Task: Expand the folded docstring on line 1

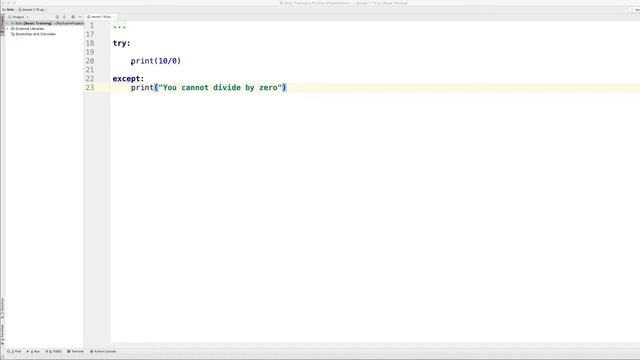Action: coord(120,26)
